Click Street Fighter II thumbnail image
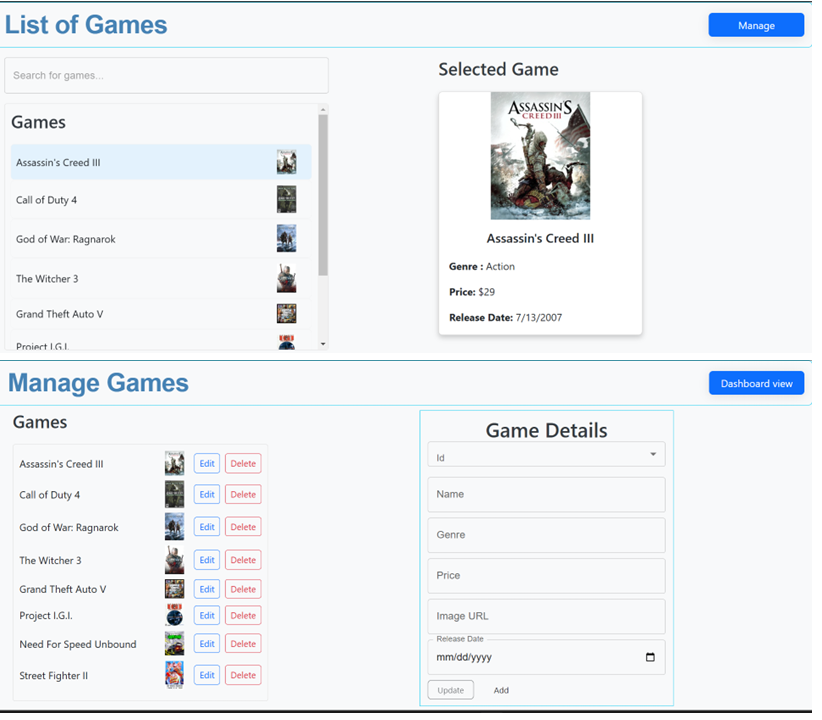This screenshot has height=720, width=822. click(174, 675)
